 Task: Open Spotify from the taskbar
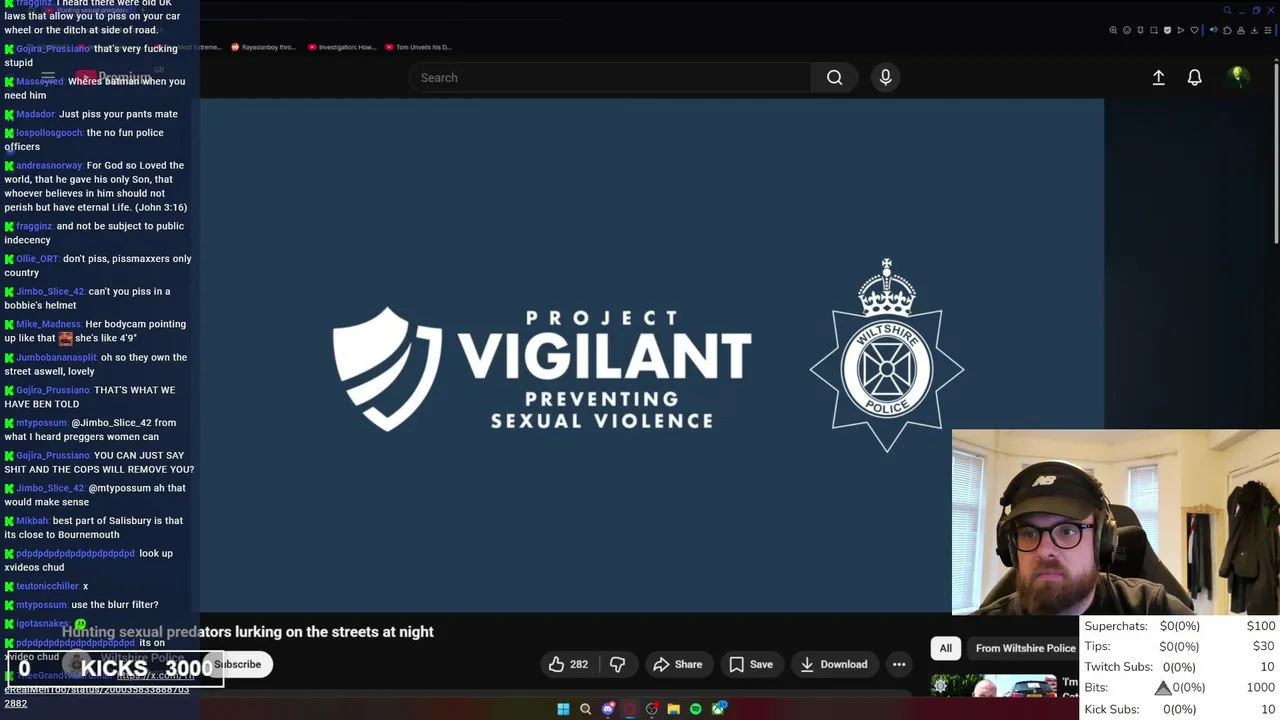(x=695, y=709)
